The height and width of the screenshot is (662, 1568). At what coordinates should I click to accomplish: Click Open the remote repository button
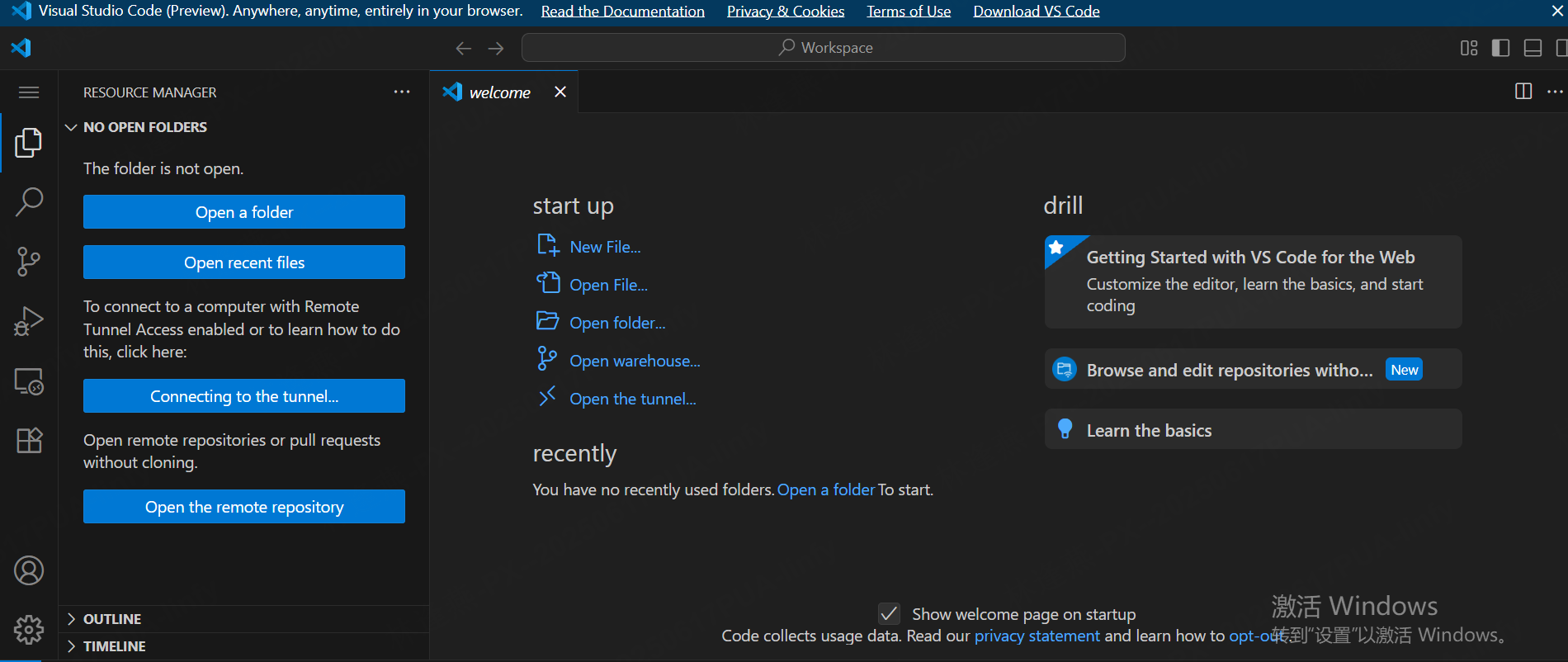pyautogui.click(x=244, y=507)
